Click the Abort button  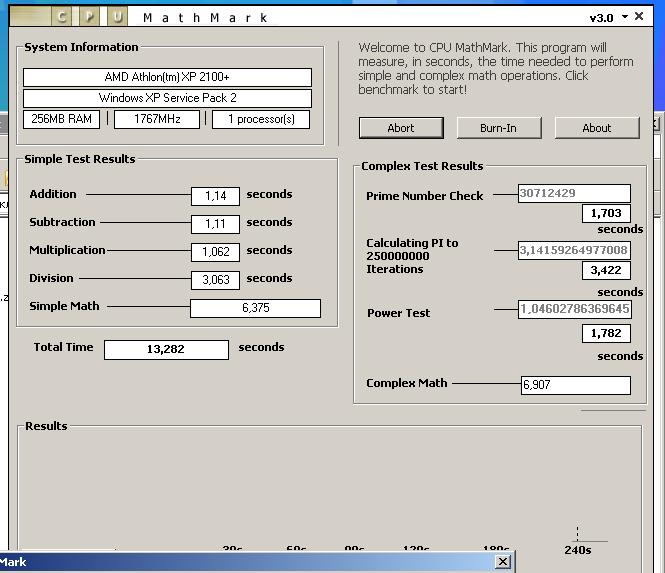401,128
